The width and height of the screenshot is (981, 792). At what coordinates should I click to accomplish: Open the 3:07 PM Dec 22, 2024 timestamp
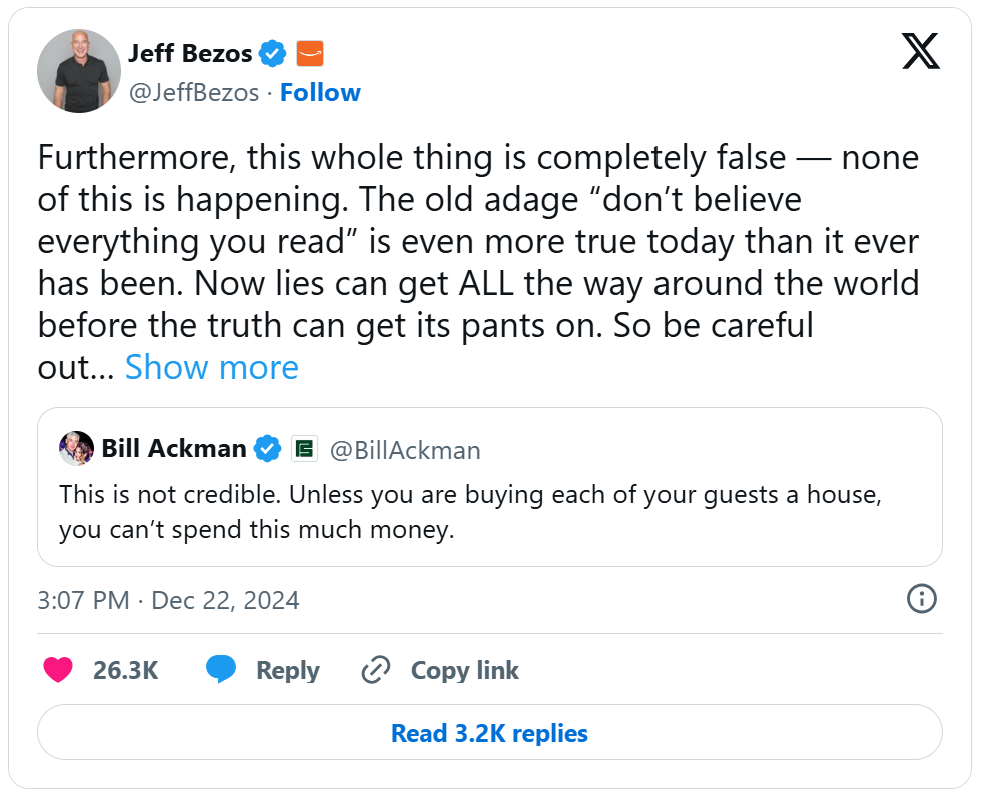(x=168, y=600)
